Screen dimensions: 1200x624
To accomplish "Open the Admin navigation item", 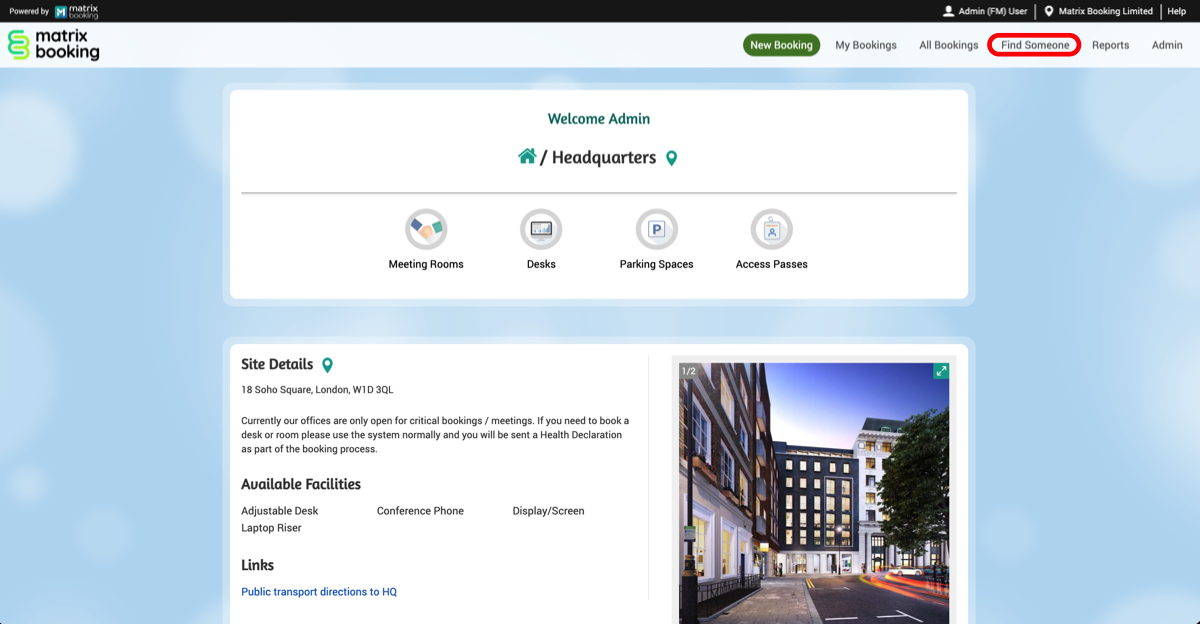I will click(1166, 45).
